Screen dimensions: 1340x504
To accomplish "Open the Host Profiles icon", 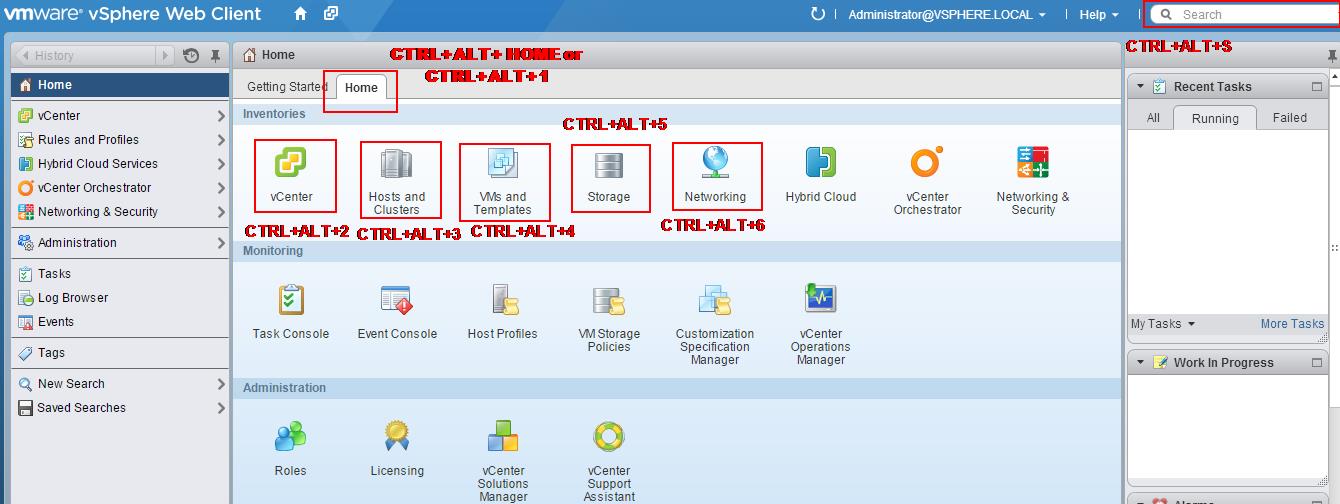I will tap(503, 300).
